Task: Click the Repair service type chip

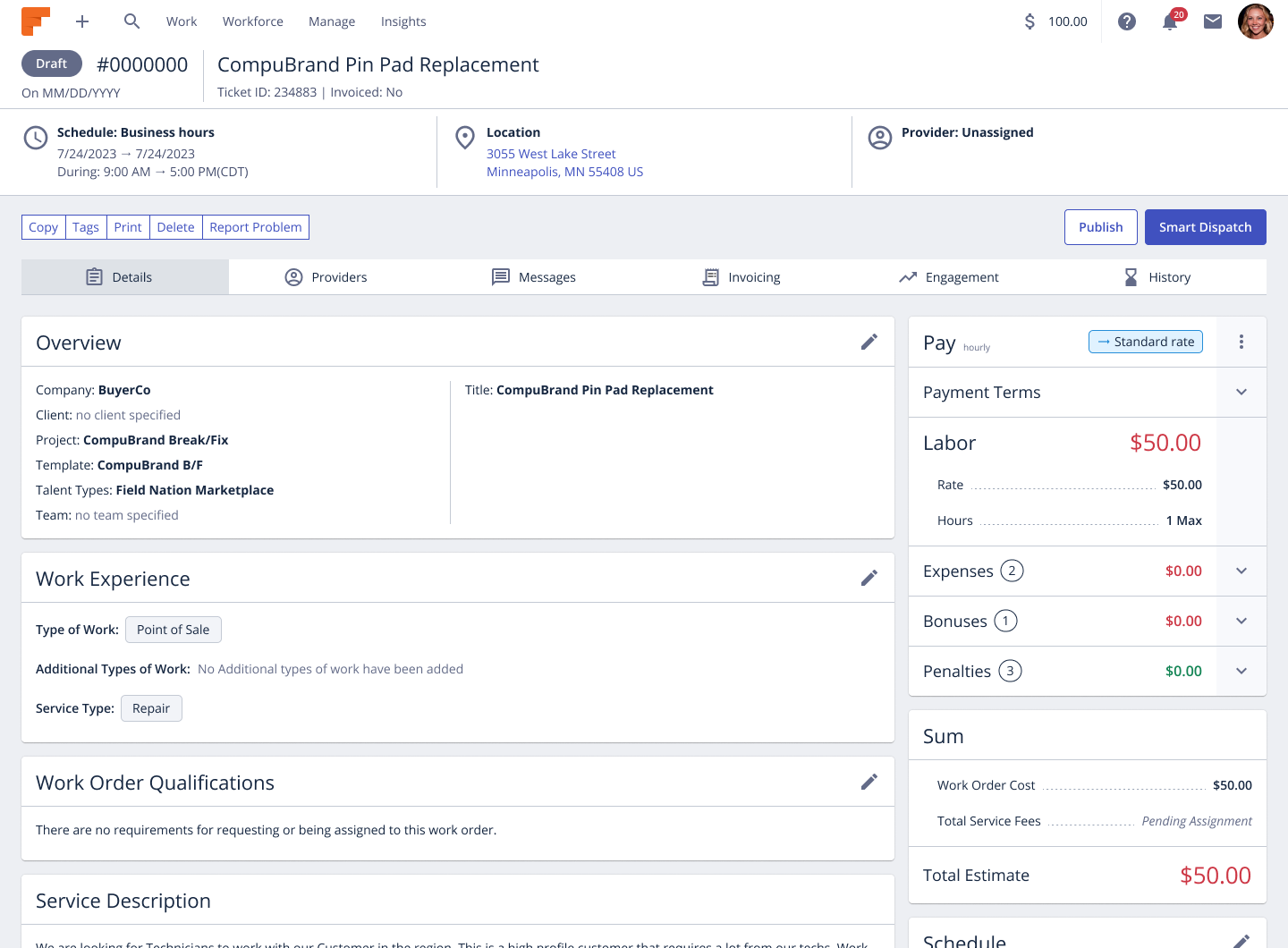Action: [x=151, y=708]
